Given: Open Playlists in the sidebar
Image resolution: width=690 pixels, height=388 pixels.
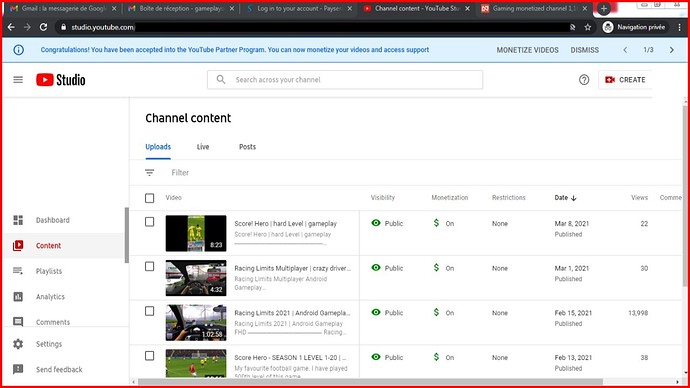Looking at the screenshot, I should point(49,271).
